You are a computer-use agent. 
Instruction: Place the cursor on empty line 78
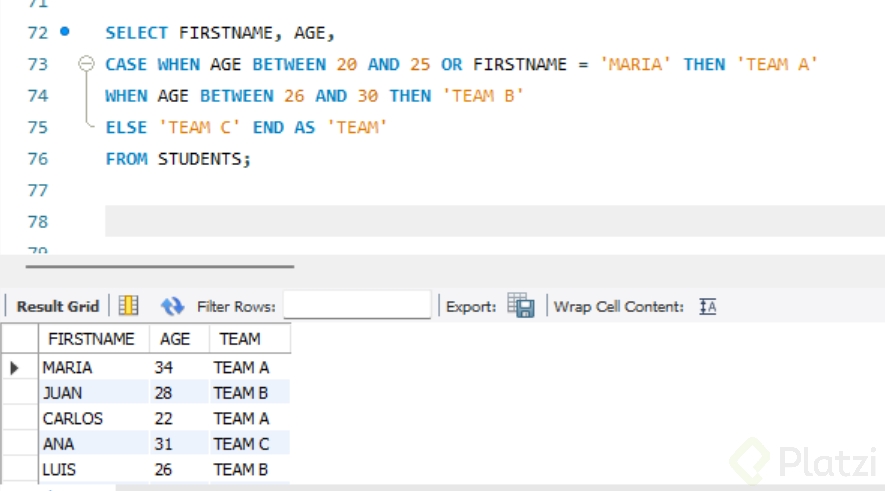pyautogui.click(x=400, y=221)
